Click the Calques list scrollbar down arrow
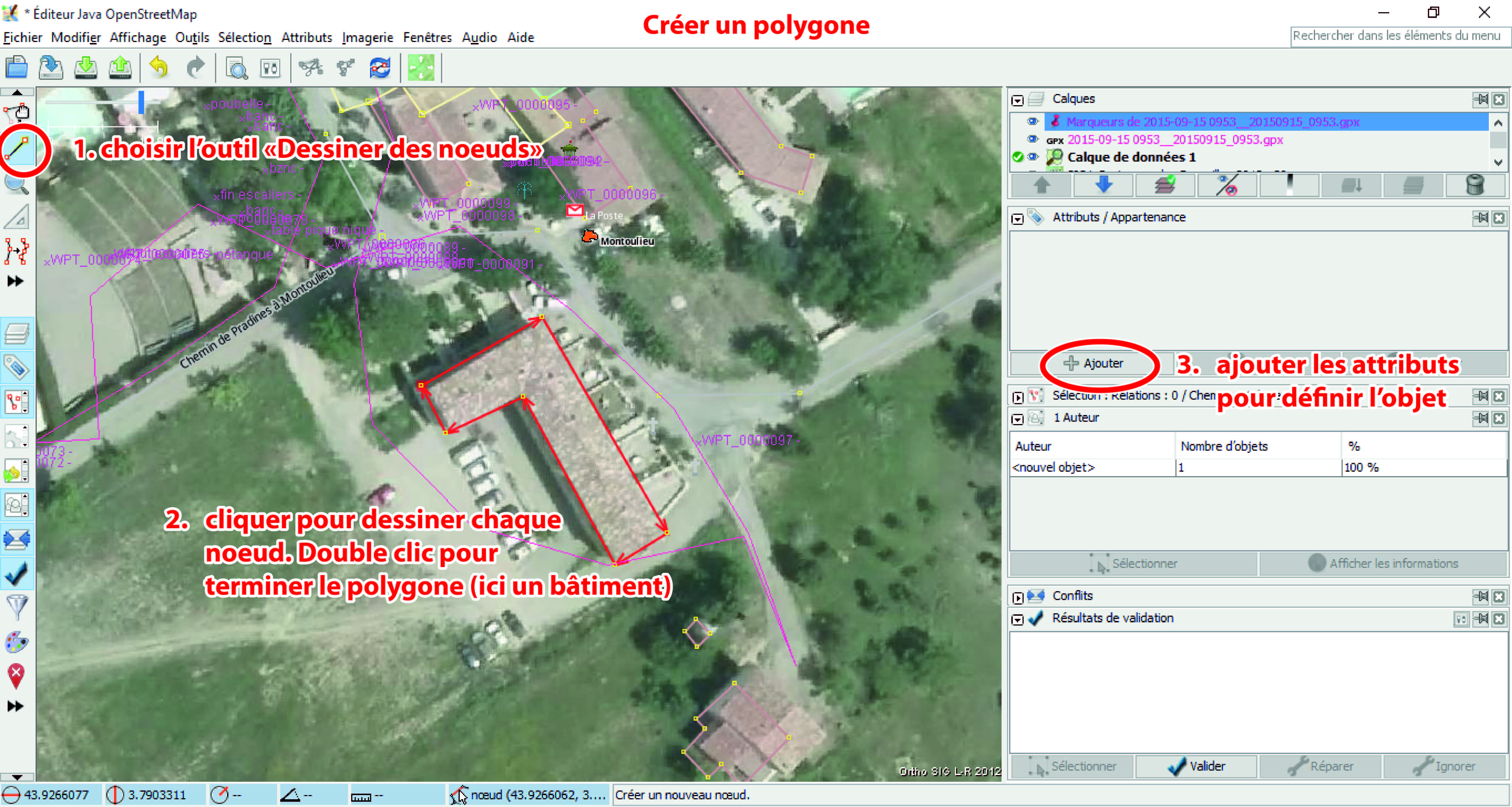Image resolution: width=1512 pixels, height=807 pixels. tap(1498, 162)
